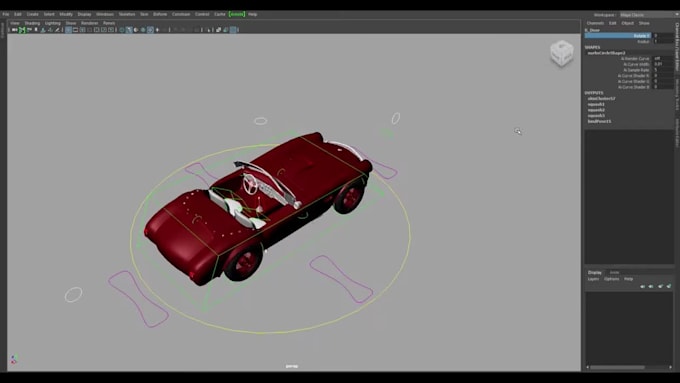The image size is (680, 383).
Task: Open the Show menu in Channel Box
Action: (644, 23)
